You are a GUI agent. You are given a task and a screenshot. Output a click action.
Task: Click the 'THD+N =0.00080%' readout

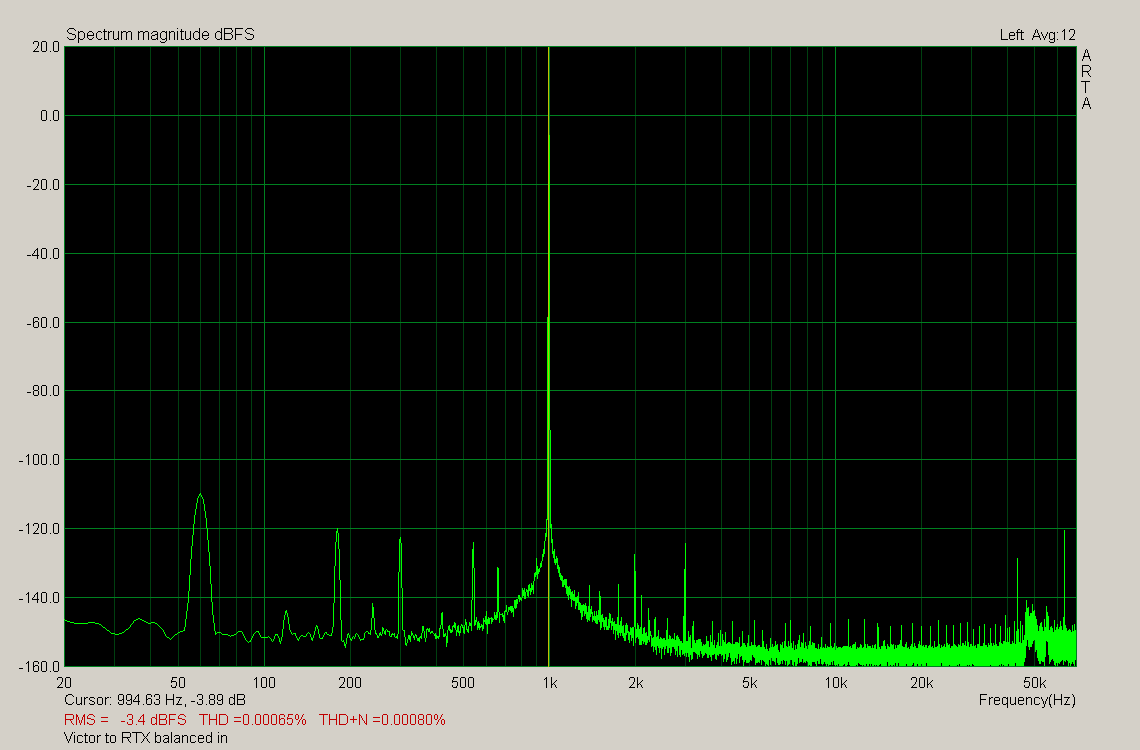[382, 719]
